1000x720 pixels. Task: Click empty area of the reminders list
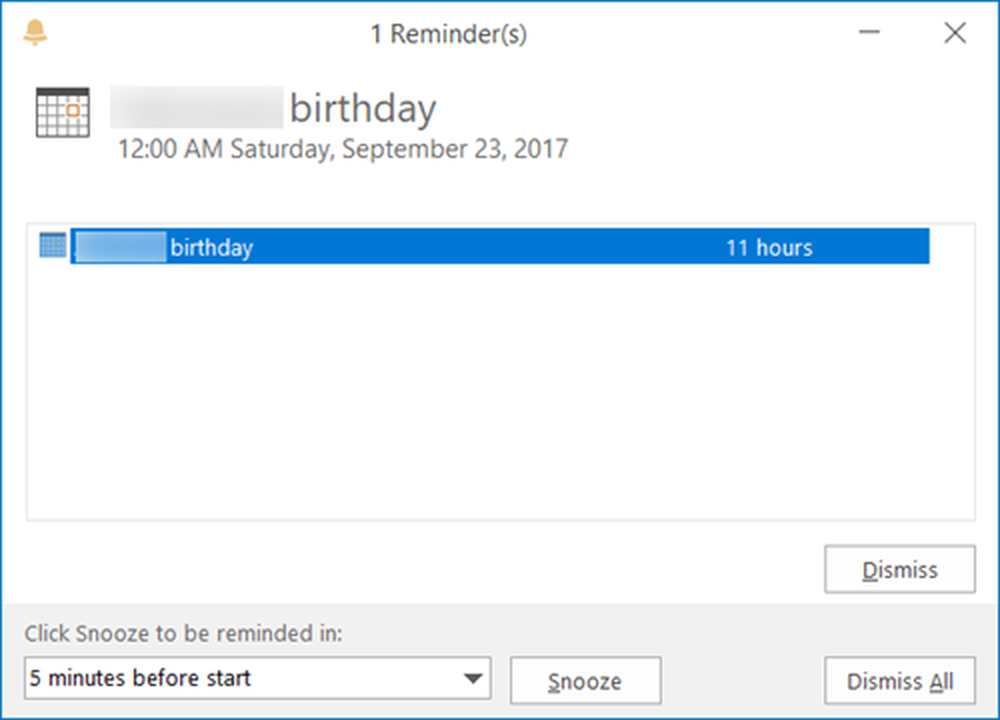tap(500, 400)
